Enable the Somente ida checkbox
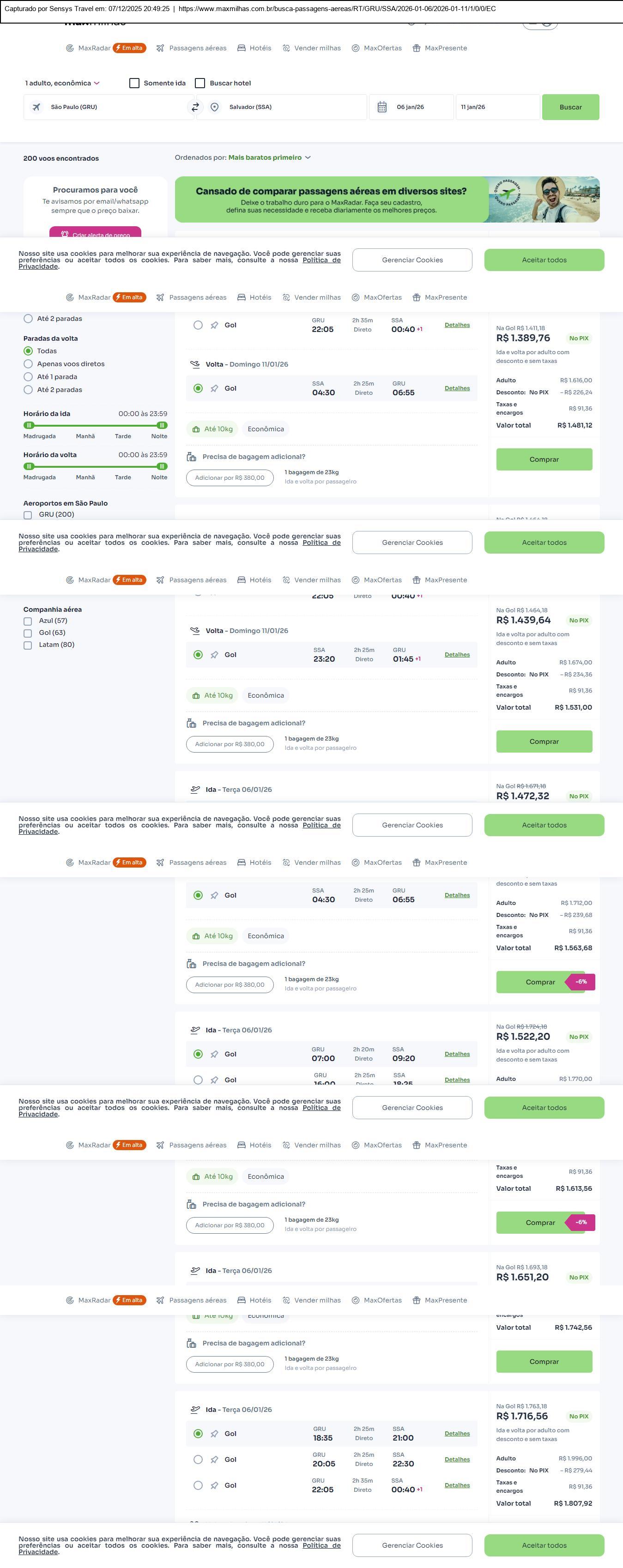The image size is (623, 1568). point(134,84)
